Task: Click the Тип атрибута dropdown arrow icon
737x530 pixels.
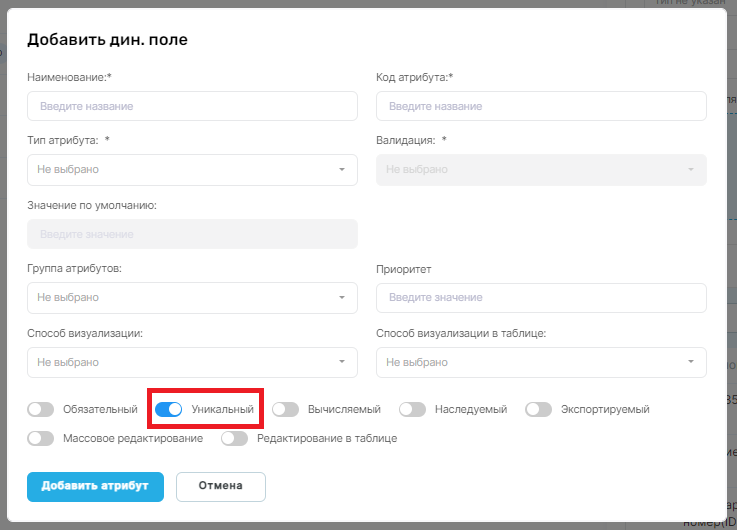Action: [x=342, y=170]
